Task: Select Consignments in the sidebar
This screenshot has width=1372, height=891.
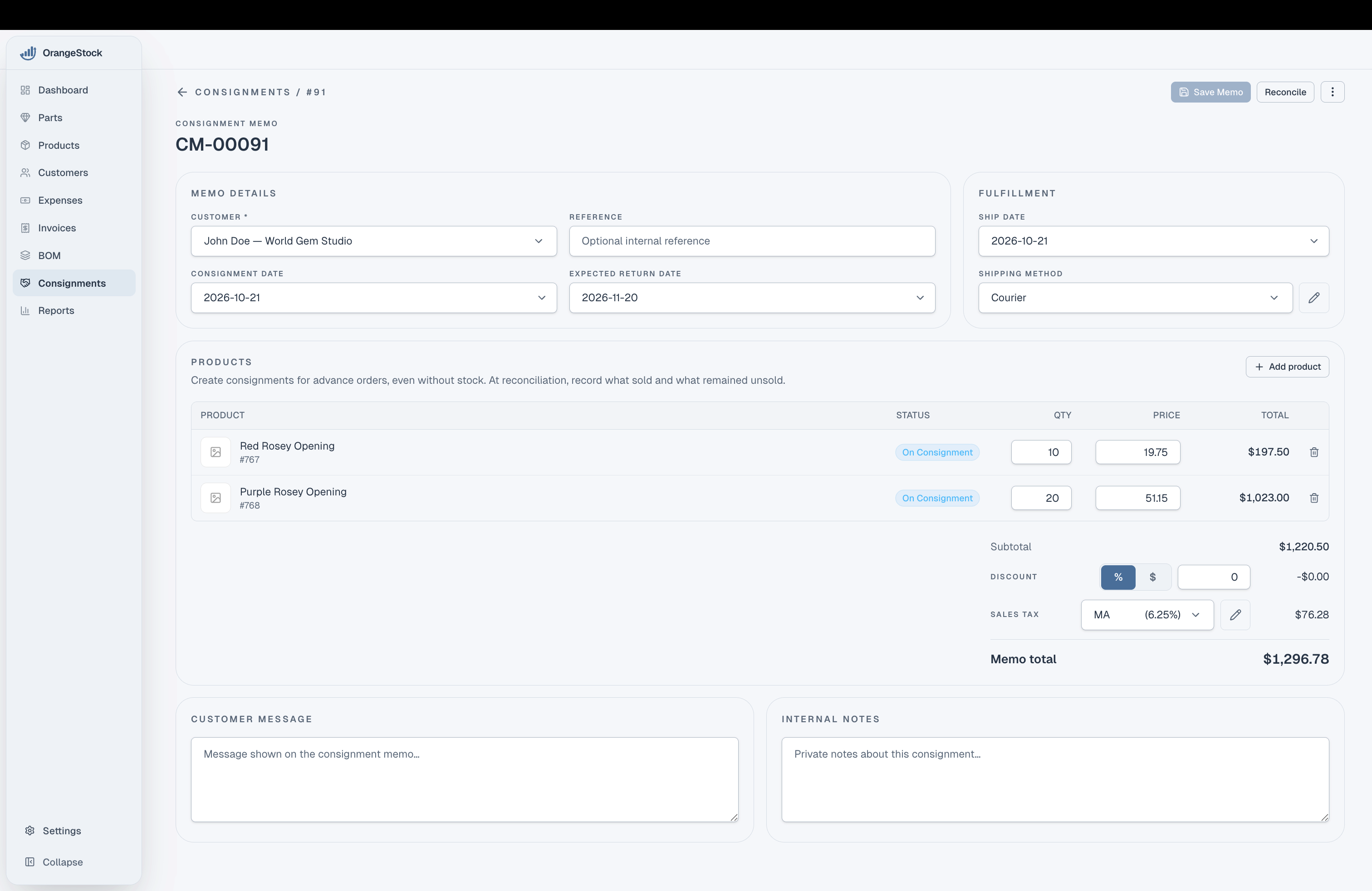Action: click(x=74, y=284)
